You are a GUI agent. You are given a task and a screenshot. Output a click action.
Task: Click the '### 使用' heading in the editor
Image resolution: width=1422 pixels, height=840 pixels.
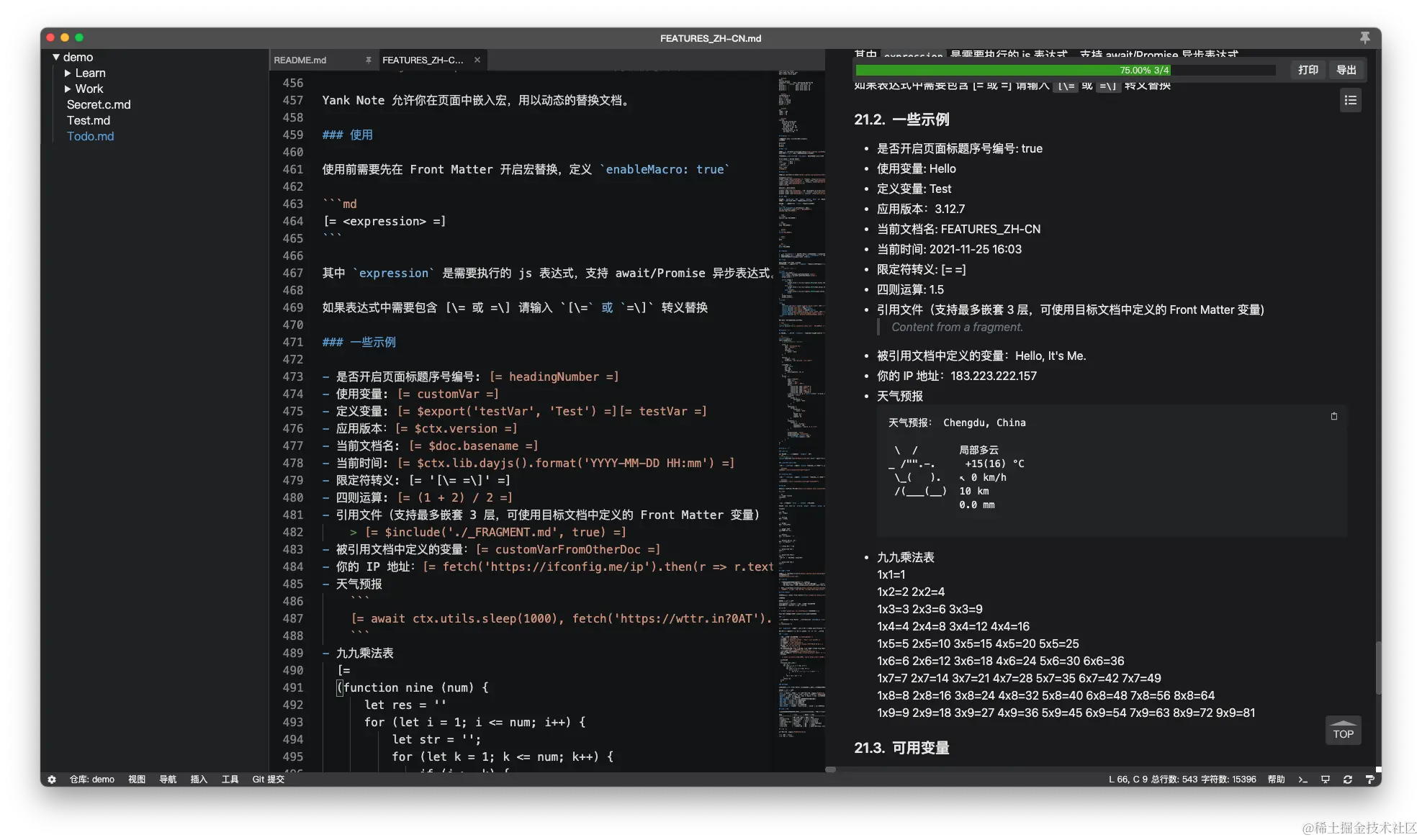click(x=347, y=135)
